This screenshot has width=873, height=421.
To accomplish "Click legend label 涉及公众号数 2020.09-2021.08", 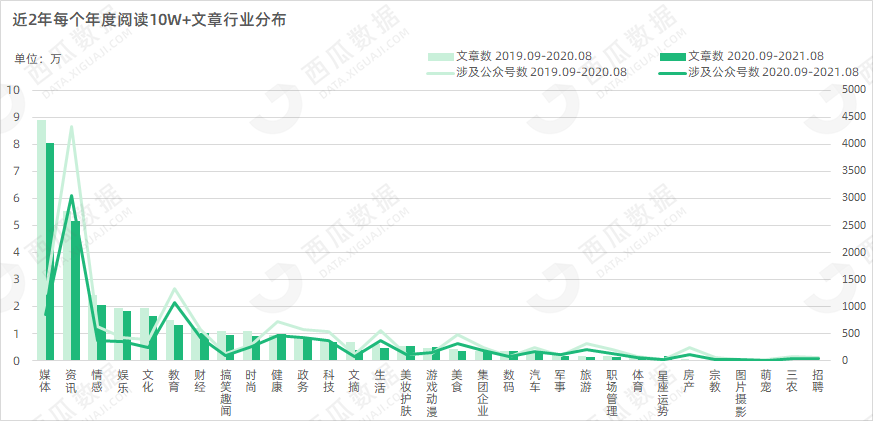I will click(x=773, y=72).
